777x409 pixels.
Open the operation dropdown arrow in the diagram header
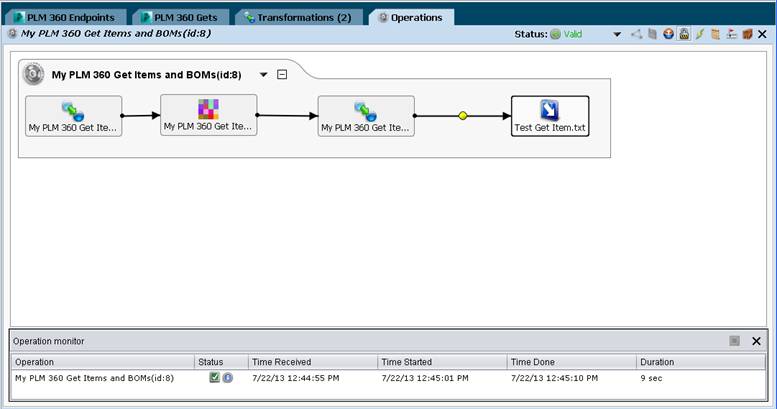[x=264, y=75]
